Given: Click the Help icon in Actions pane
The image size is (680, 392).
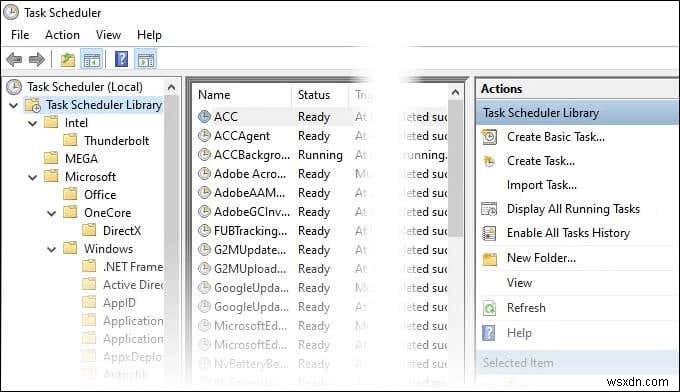Looking at the screenshot, I should click(489, 333).
